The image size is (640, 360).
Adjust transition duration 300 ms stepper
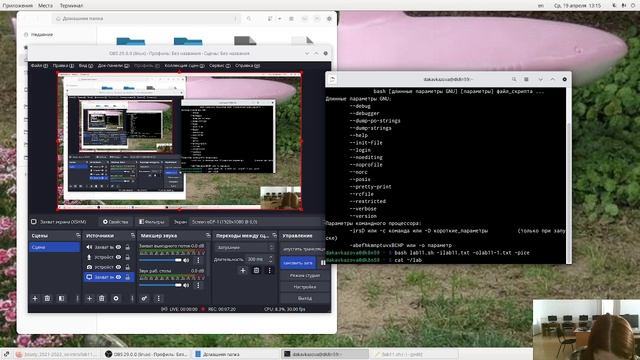(x=270, y=259)
